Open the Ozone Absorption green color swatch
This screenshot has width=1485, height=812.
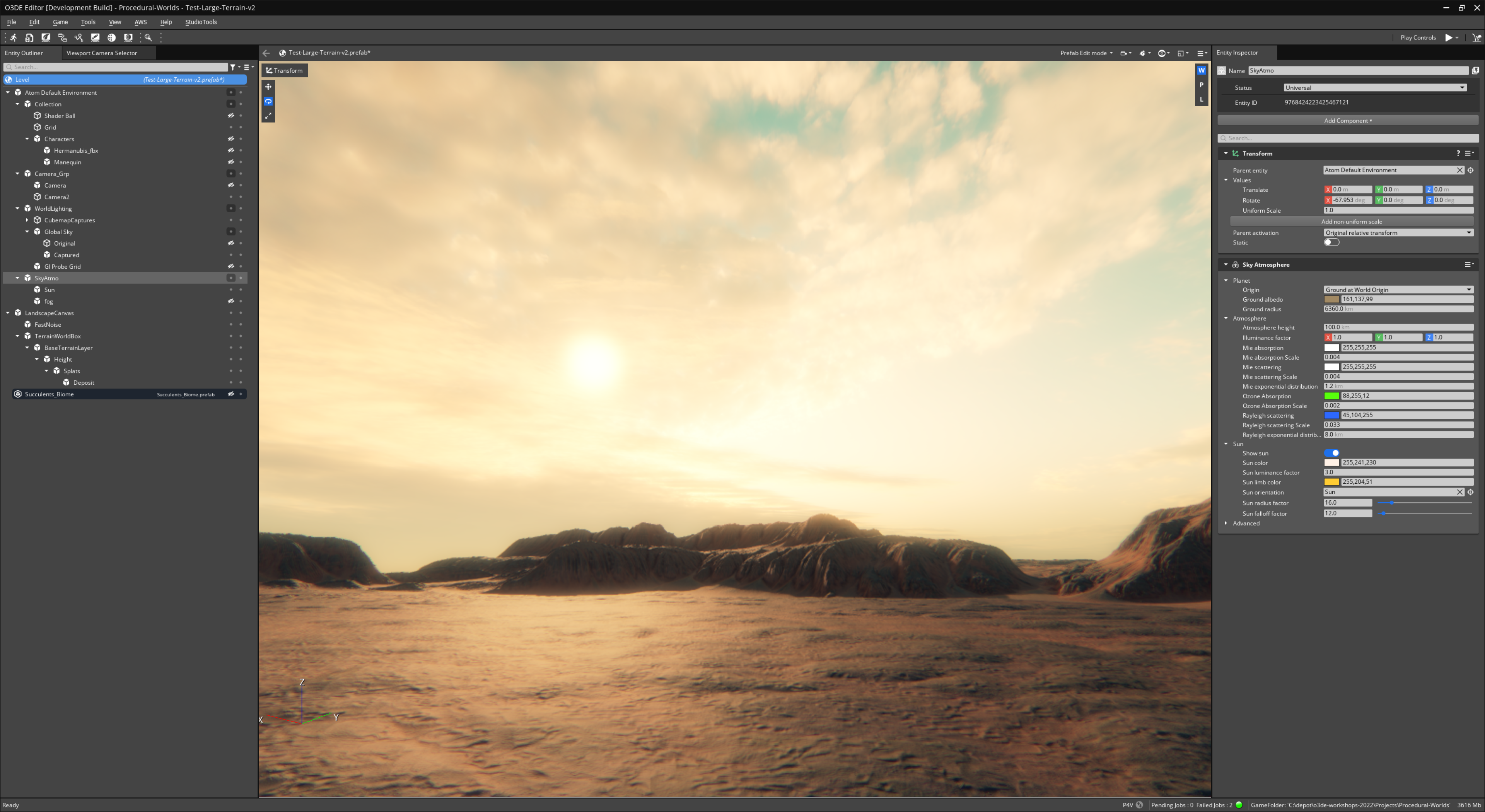tap(1331, 396)
